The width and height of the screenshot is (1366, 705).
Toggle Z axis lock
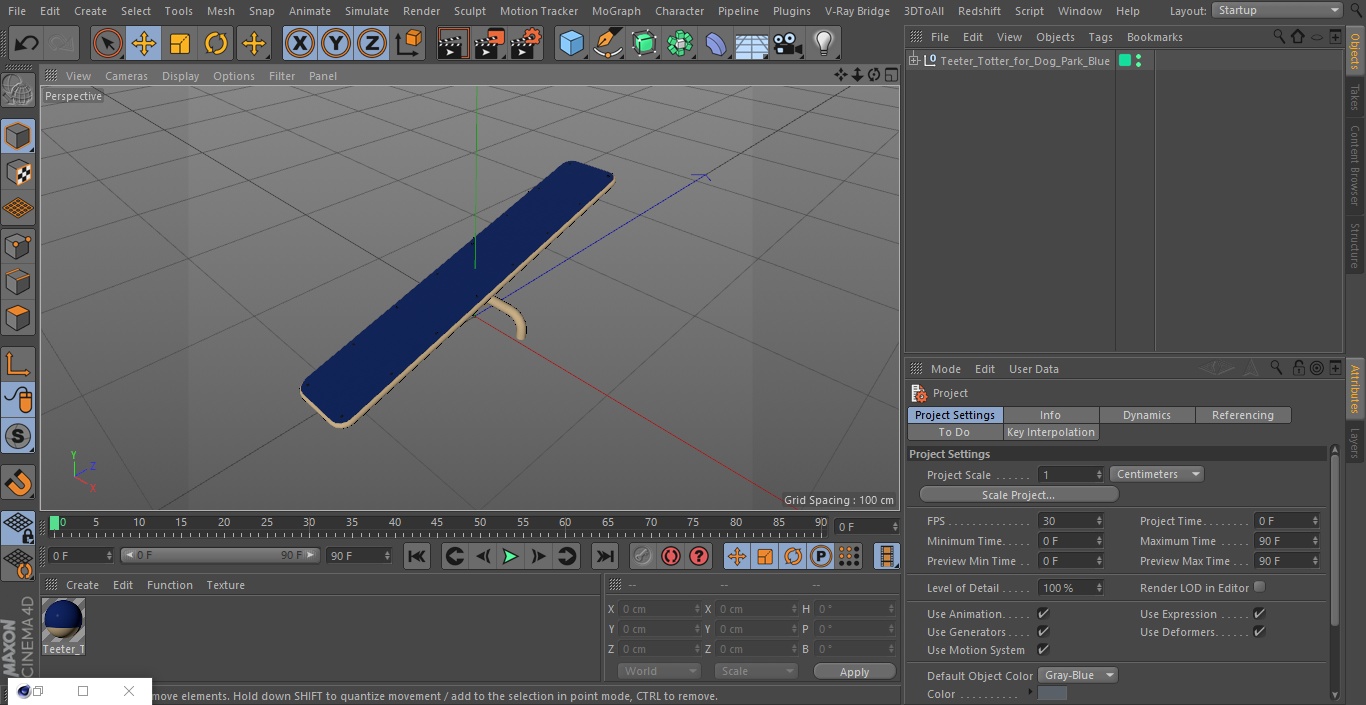point(371,43)
